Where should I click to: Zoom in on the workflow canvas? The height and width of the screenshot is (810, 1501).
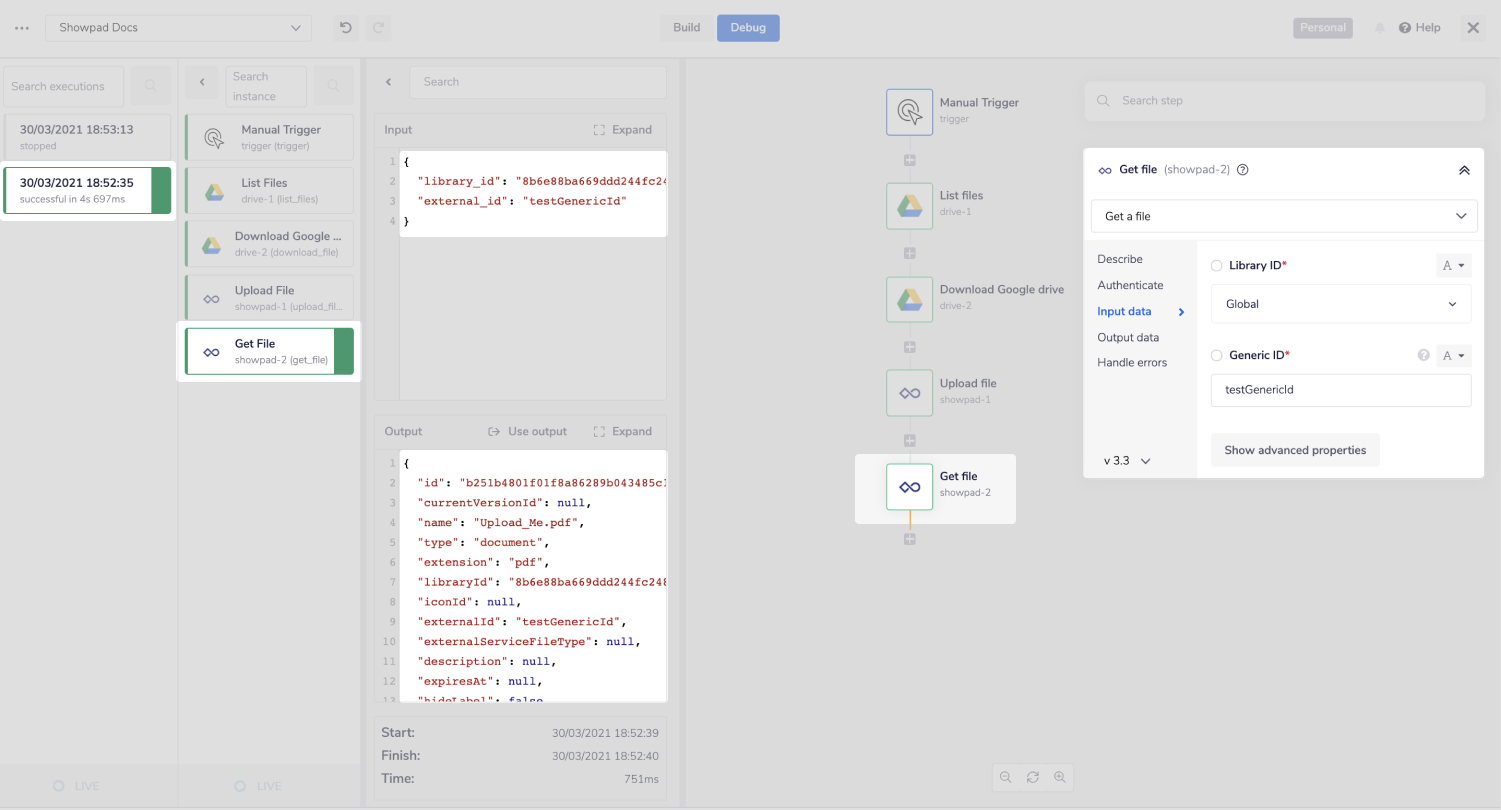(1059, 777)
